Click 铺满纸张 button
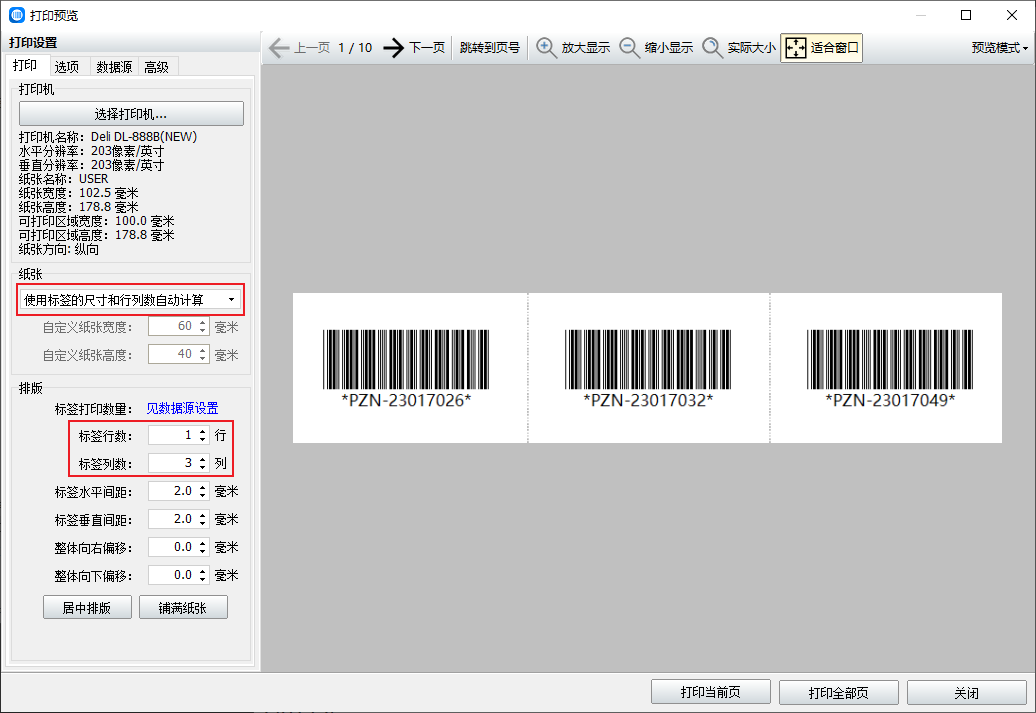 click(183, 607)
